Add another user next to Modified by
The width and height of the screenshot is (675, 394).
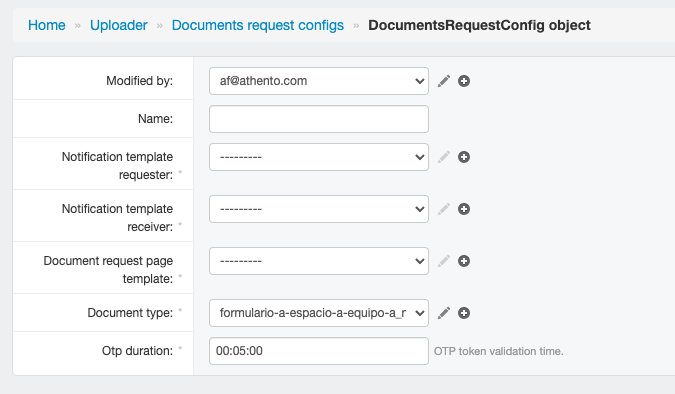[x=464, y=81]
